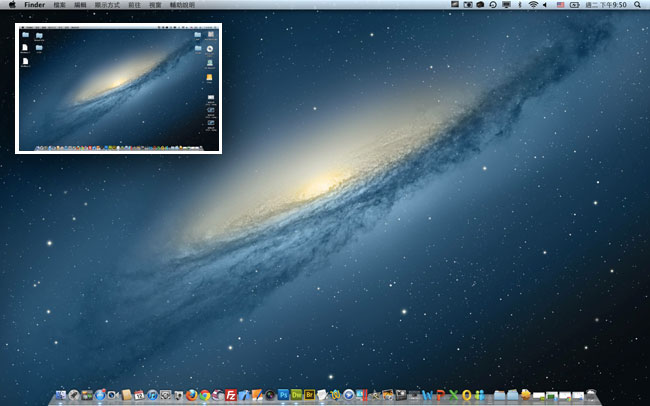Click the volume speaker icon
This screenshot has width=650, height=406.
pyautogui.click(x=545, y=5)
